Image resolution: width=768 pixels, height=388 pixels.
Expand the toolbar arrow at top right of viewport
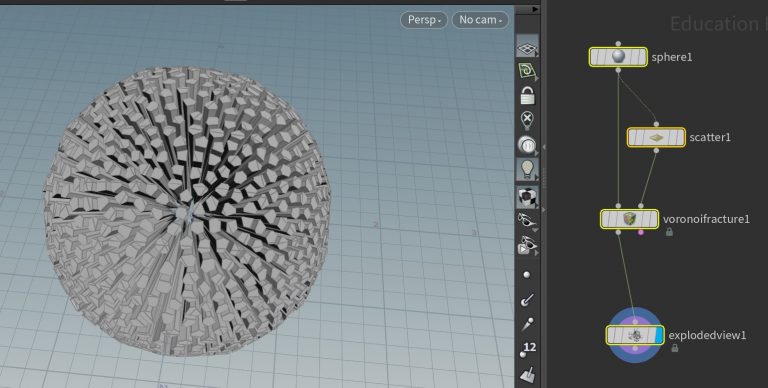pos(535,9)
